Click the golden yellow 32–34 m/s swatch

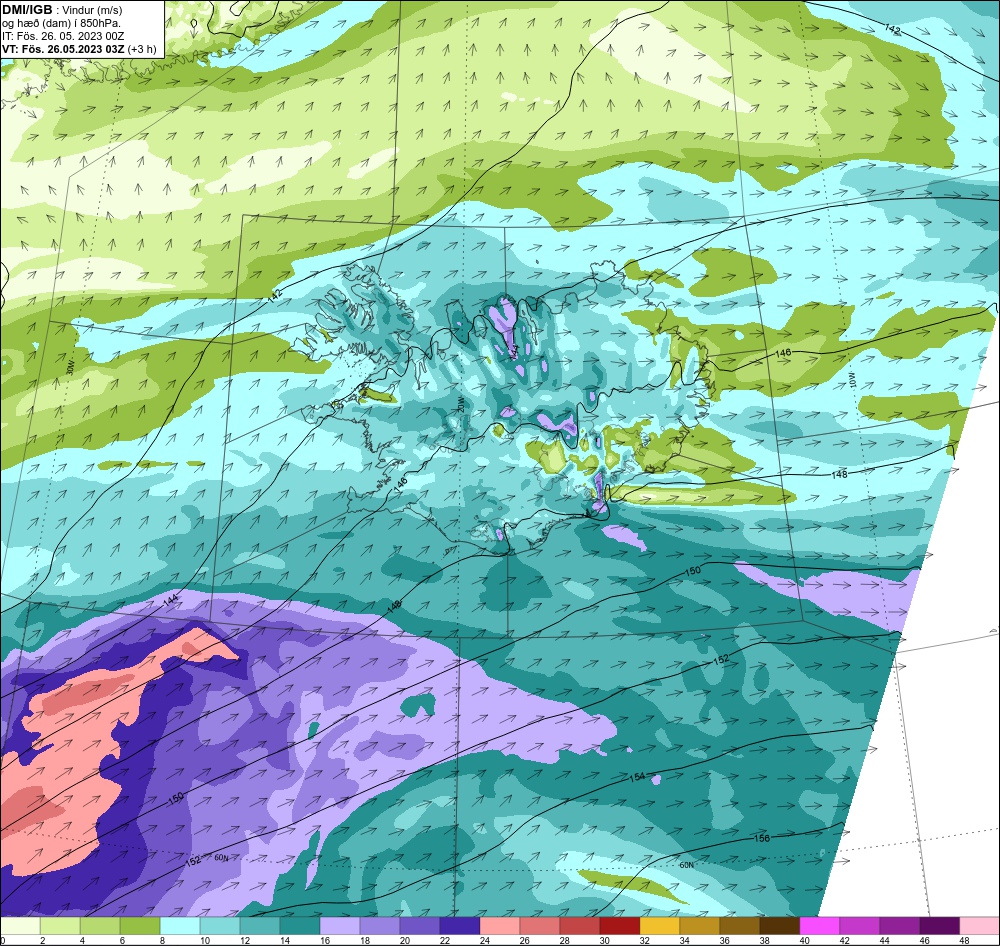(x=659, y=926)
